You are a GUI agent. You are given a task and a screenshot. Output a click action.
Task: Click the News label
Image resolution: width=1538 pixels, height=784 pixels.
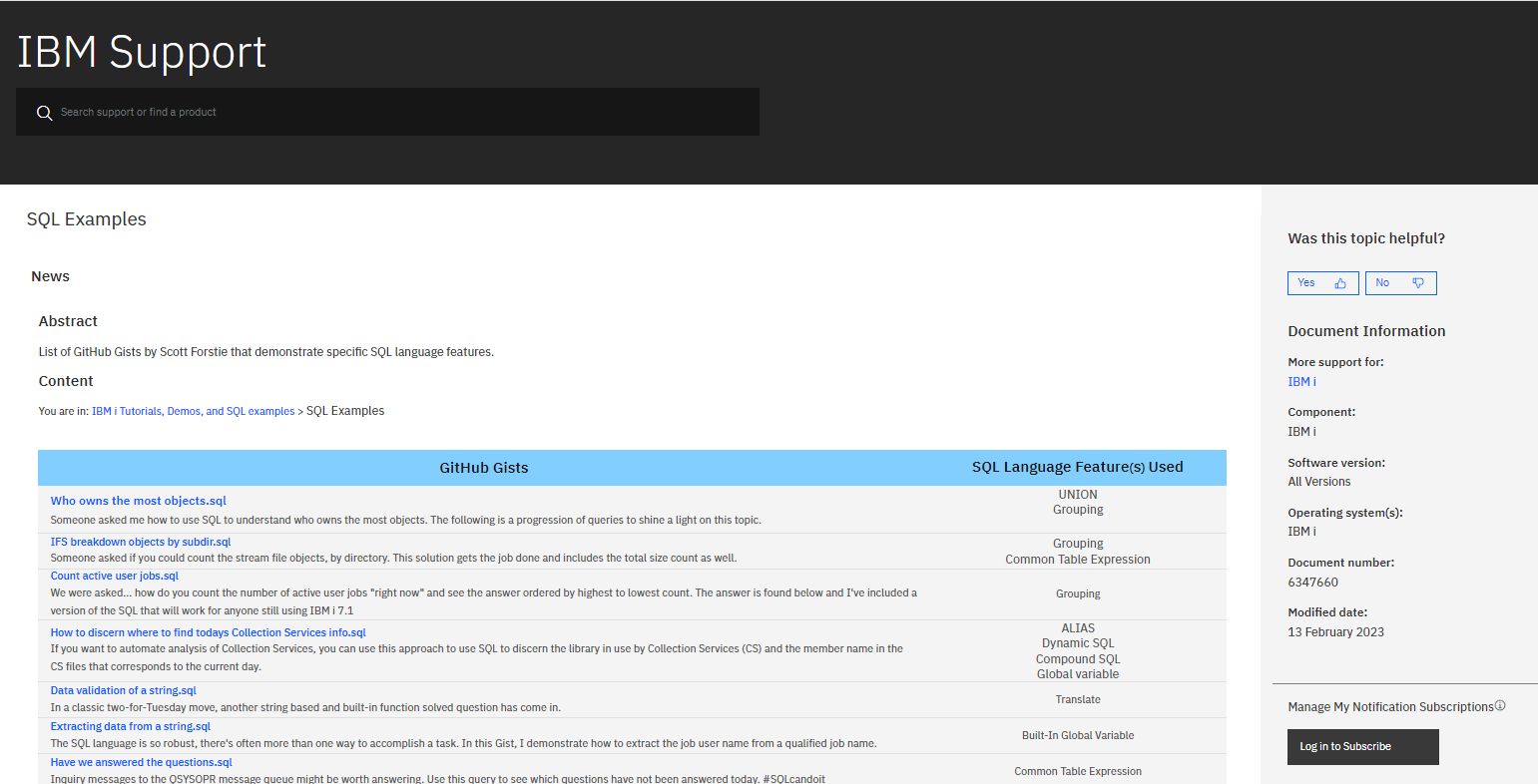[x=51, y=276]
